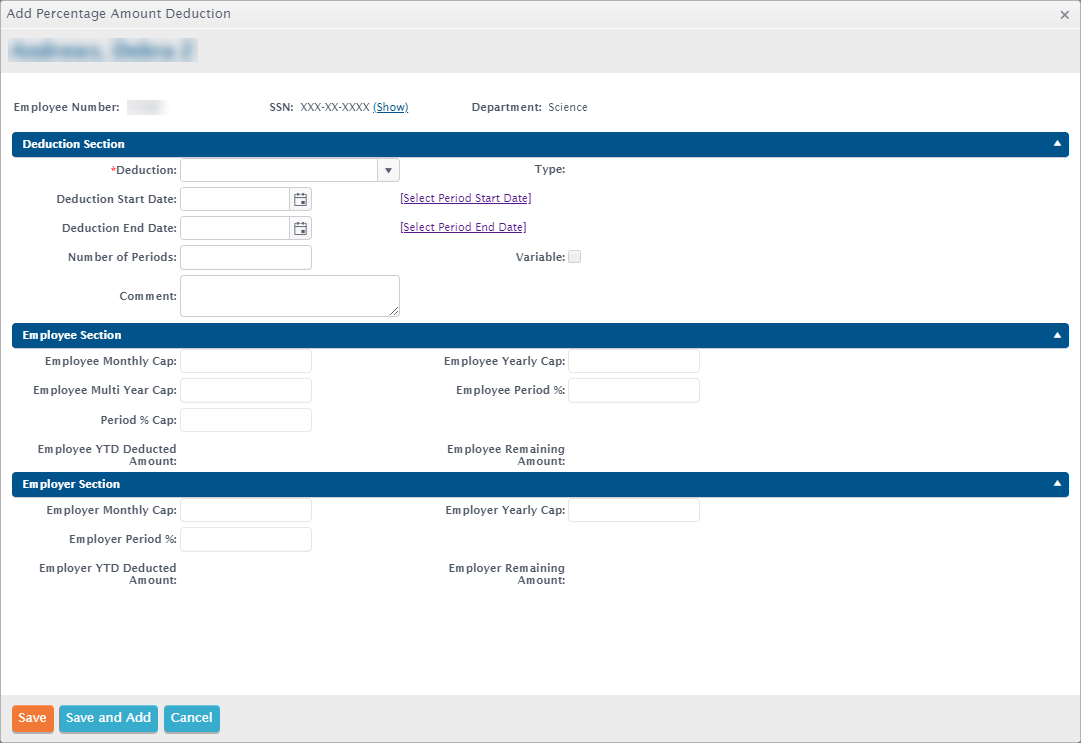Select the Employee Monthly Cap field
Screen dimensions: 1081x743
[x=246, y=361]
